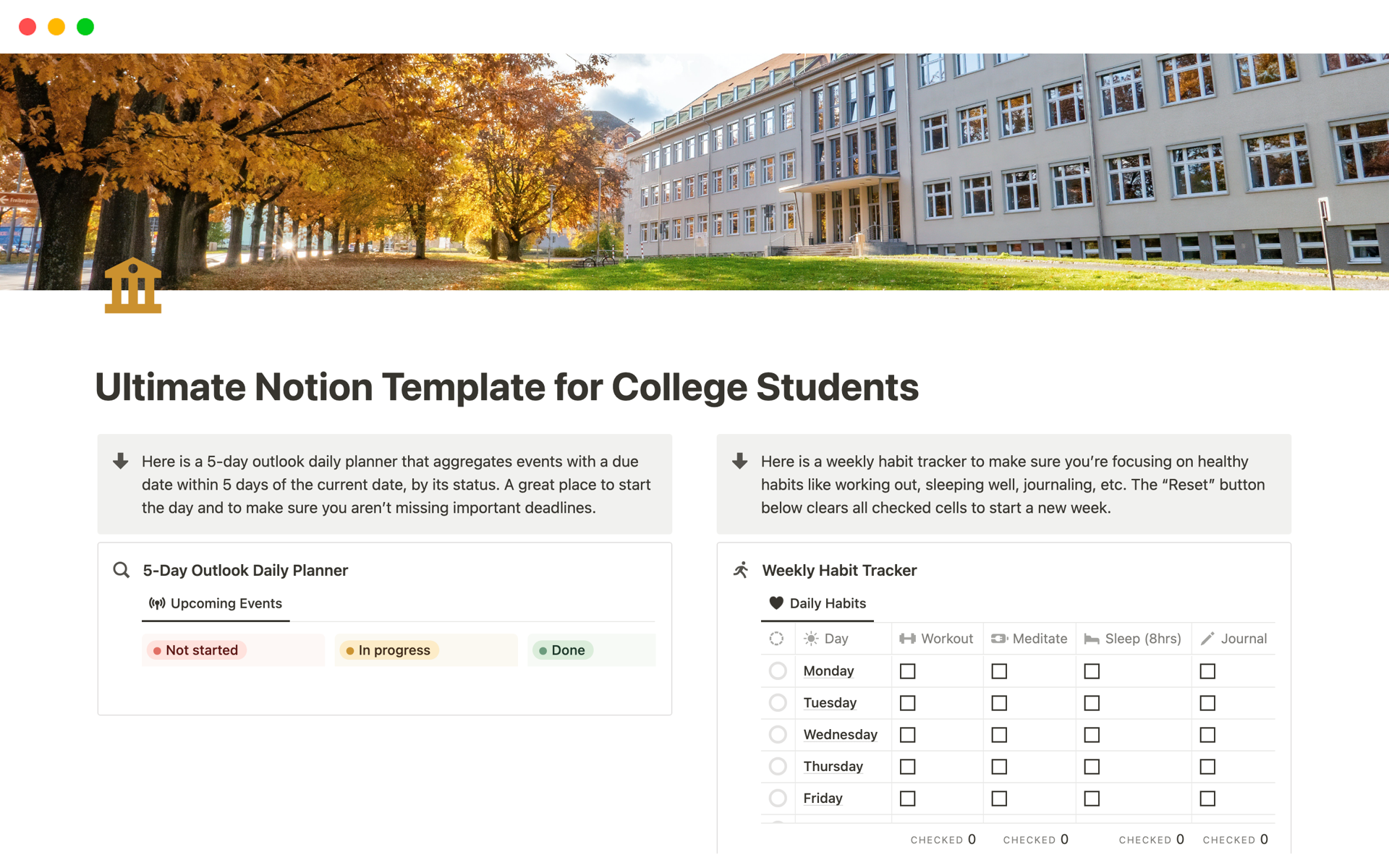Click the running figure icon beside Weekly Habit Tracker
1389x868 pixels.
click(741, 570)
